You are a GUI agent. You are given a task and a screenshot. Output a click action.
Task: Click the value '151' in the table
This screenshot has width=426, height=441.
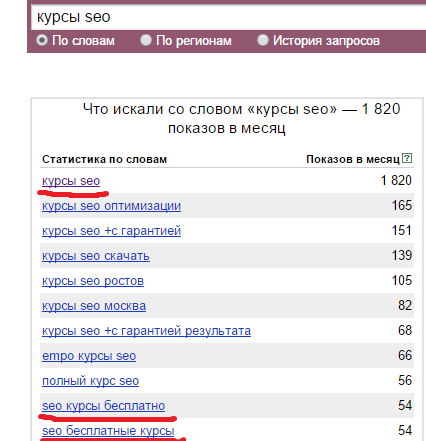tap(402, 231)
